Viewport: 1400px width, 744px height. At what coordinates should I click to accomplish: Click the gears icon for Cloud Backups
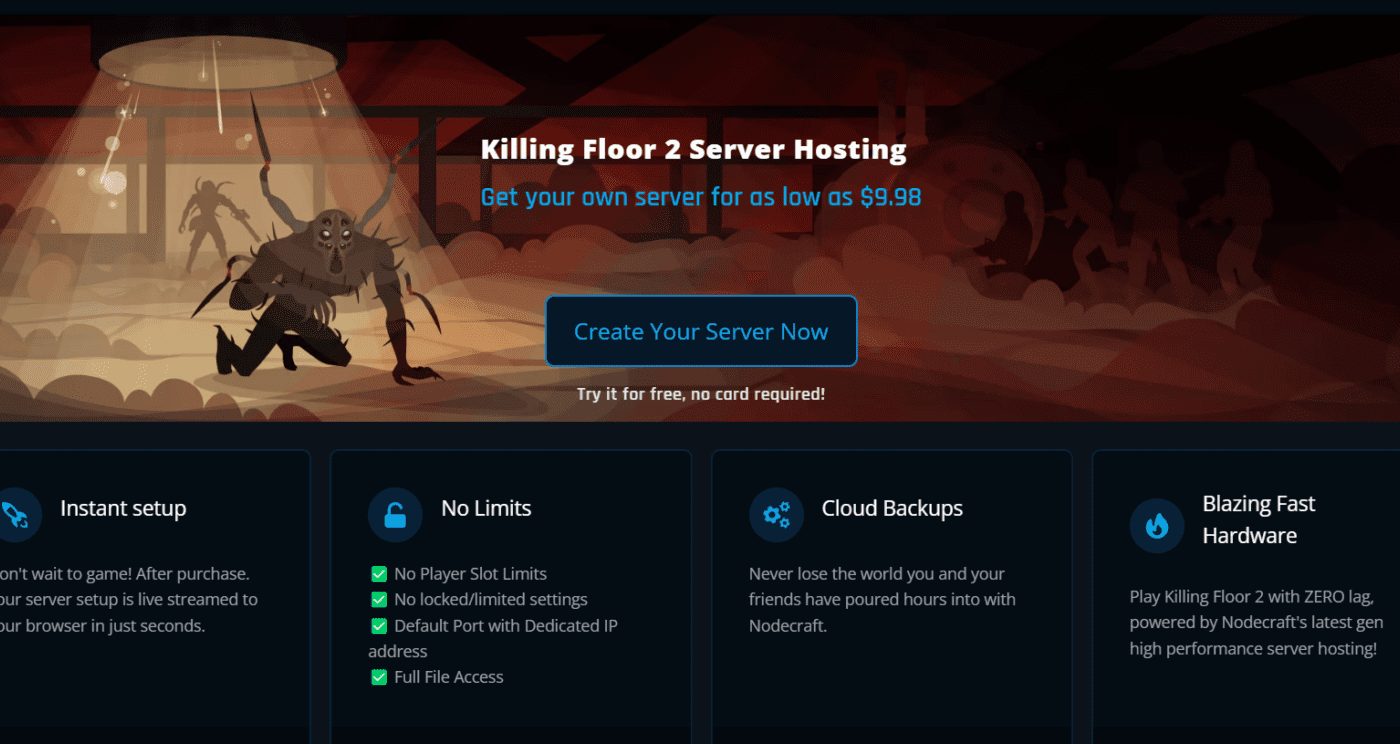tap(776, 514)
